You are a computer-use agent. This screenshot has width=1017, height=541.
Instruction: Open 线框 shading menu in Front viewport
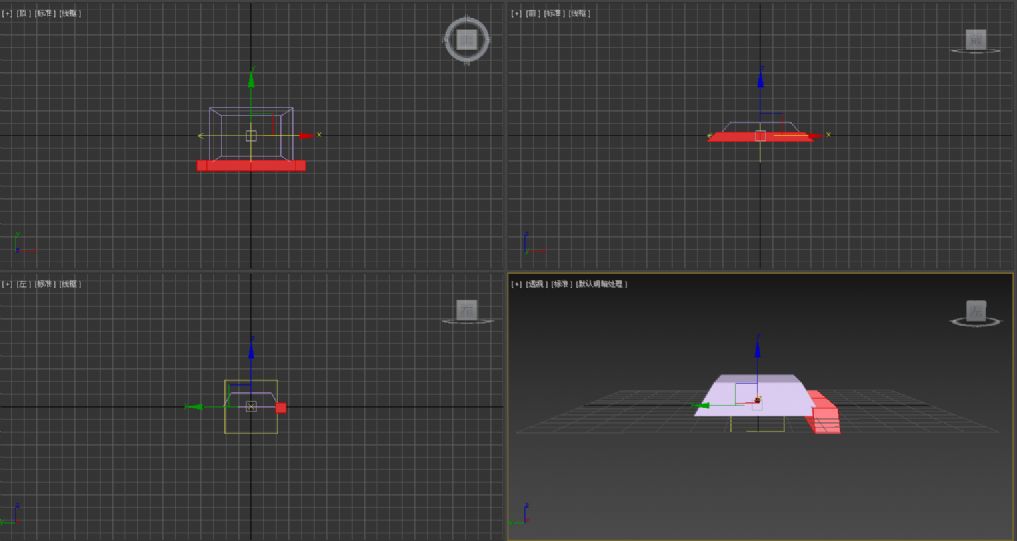click(x=579, y=13)
